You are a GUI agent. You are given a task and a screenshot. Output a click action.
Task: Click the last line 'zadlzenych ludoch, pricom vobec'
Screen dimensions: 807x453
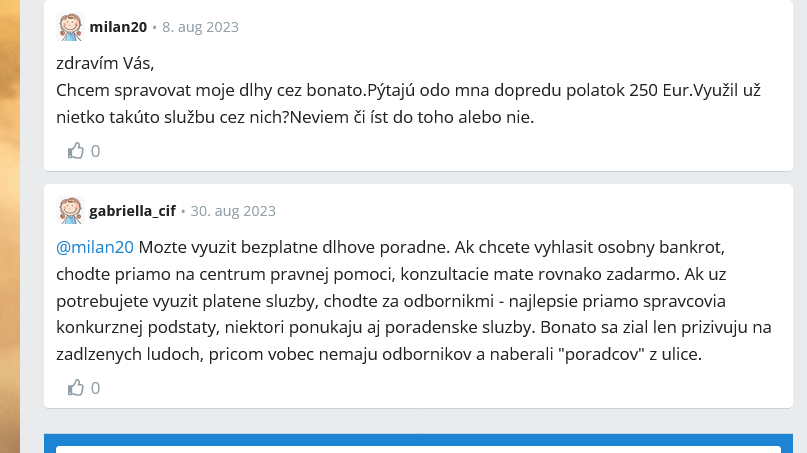[379, 354]
